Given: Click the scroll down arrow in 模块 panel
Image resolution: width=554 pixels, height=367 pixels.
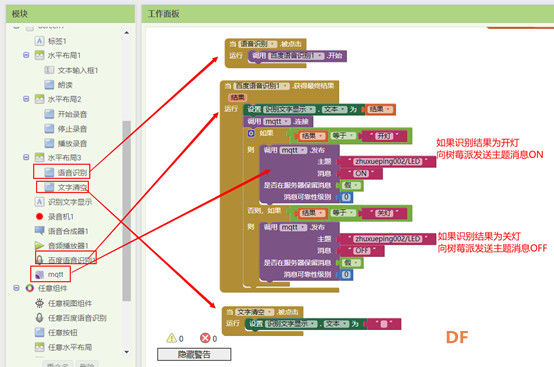Looking at the screenshot, I should click(x=126, y=352).
